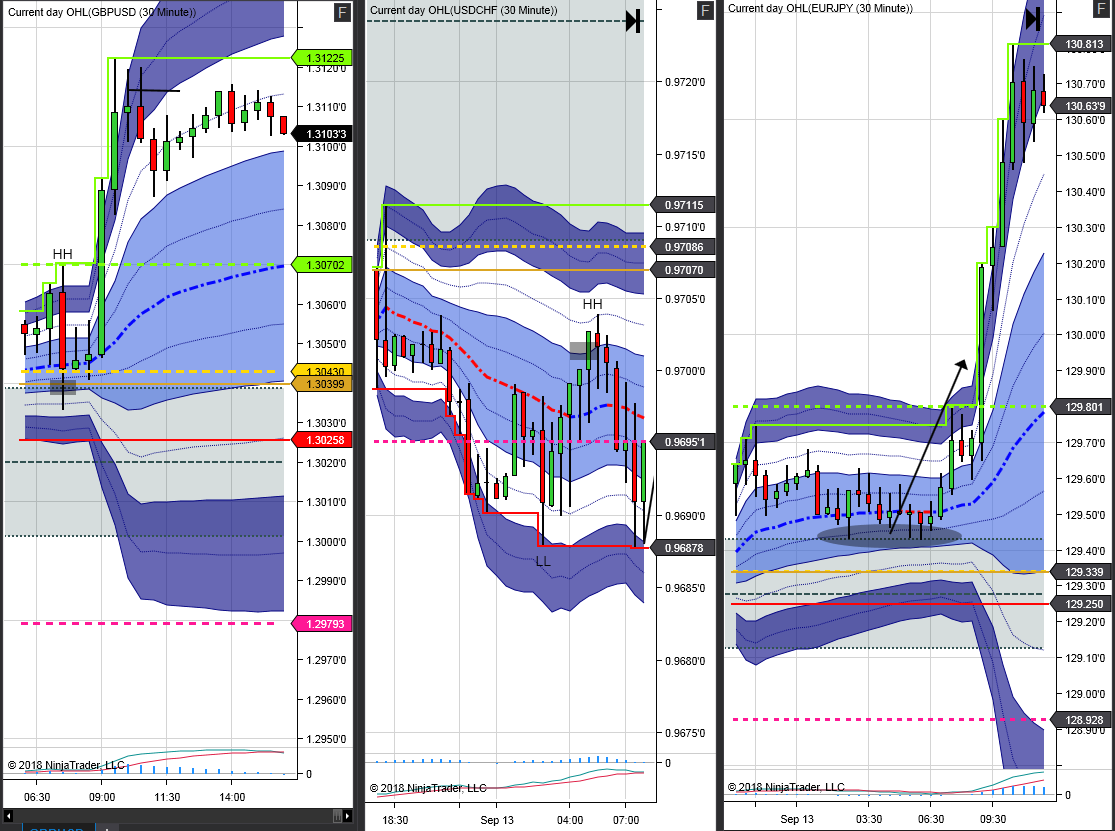Click the 130.00'0 axis value in EURJPY chart
The image size is (1115, 831).
[1085, 335]
